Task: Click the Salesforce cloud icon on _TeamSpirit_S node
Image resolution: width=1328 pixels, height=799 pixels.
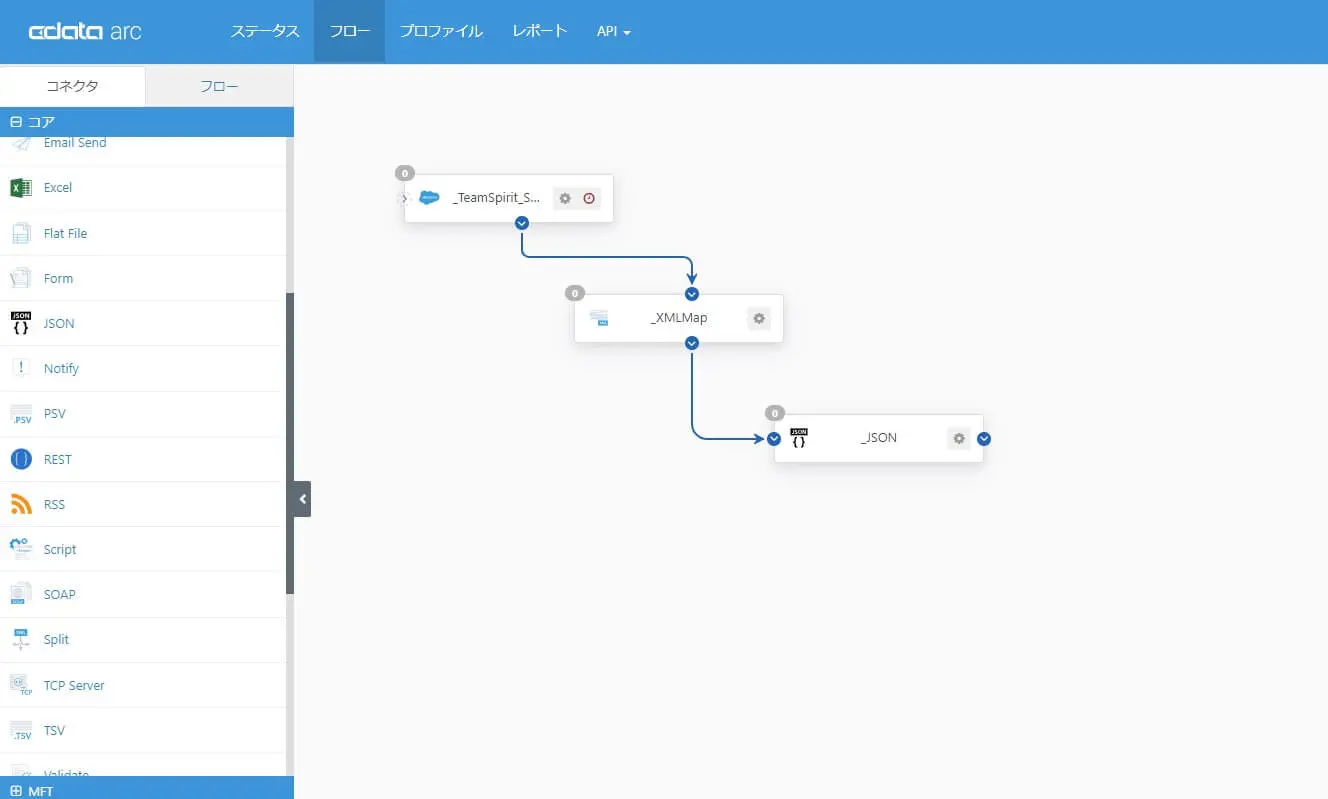Action: point(429,198)
